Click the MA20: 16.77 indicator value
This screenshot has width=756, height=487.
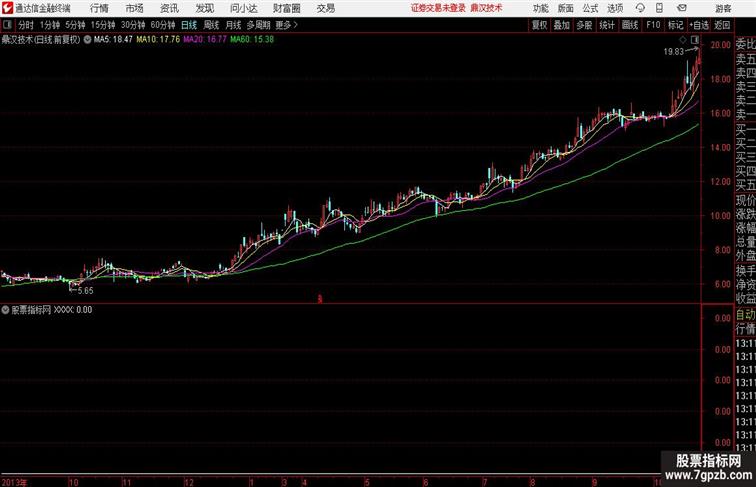[x=205, y=40]
